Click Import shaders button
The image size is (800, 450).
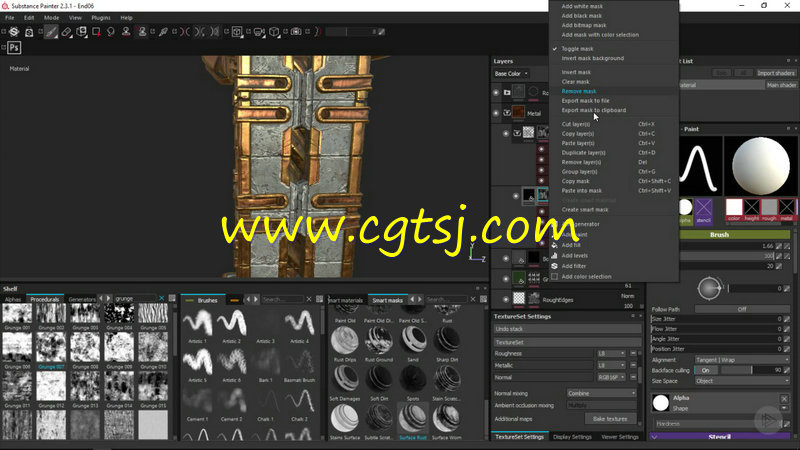(x=776, y=73)
